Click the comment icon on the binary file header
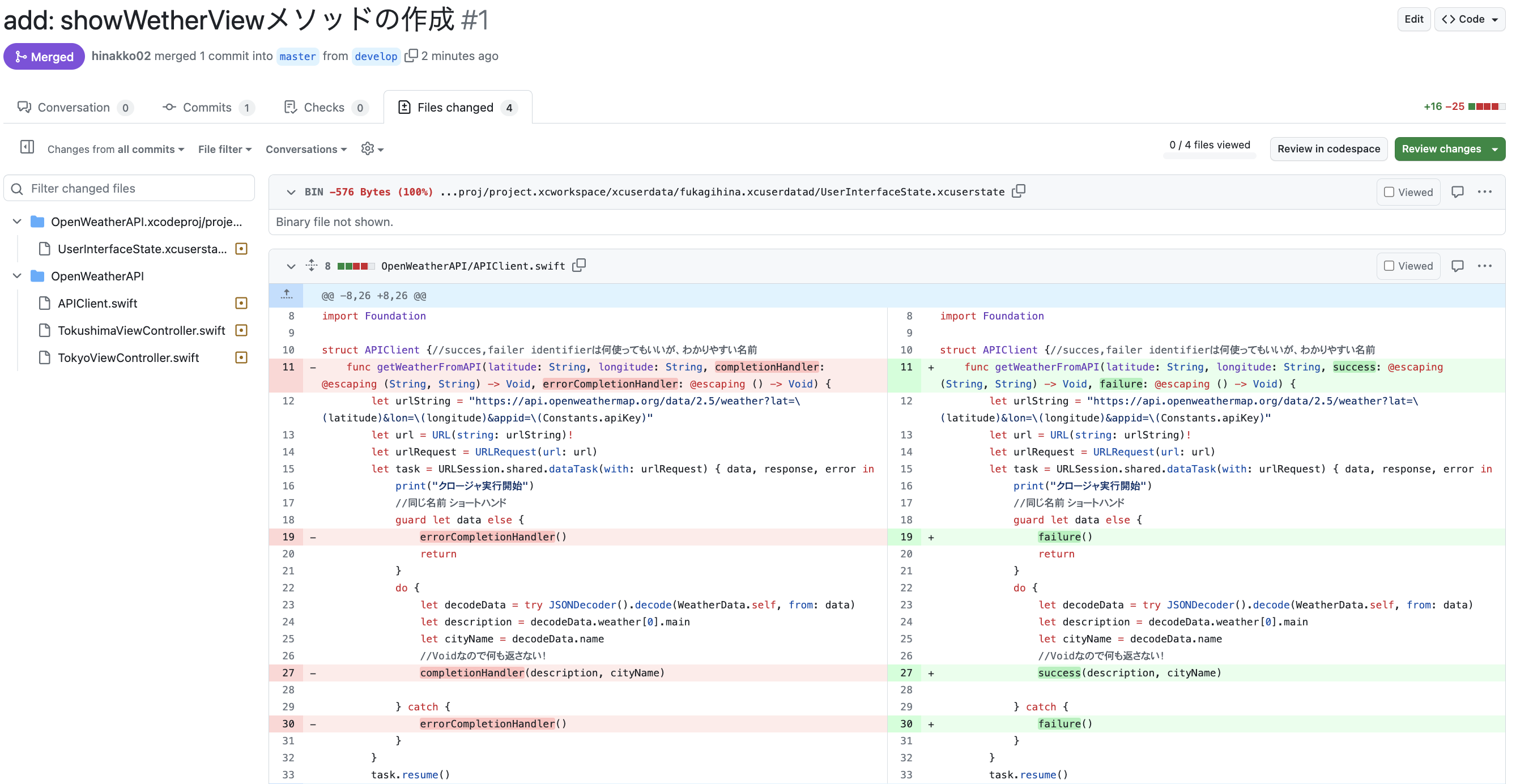1516x784 pixels. (x=1458, y=191)
